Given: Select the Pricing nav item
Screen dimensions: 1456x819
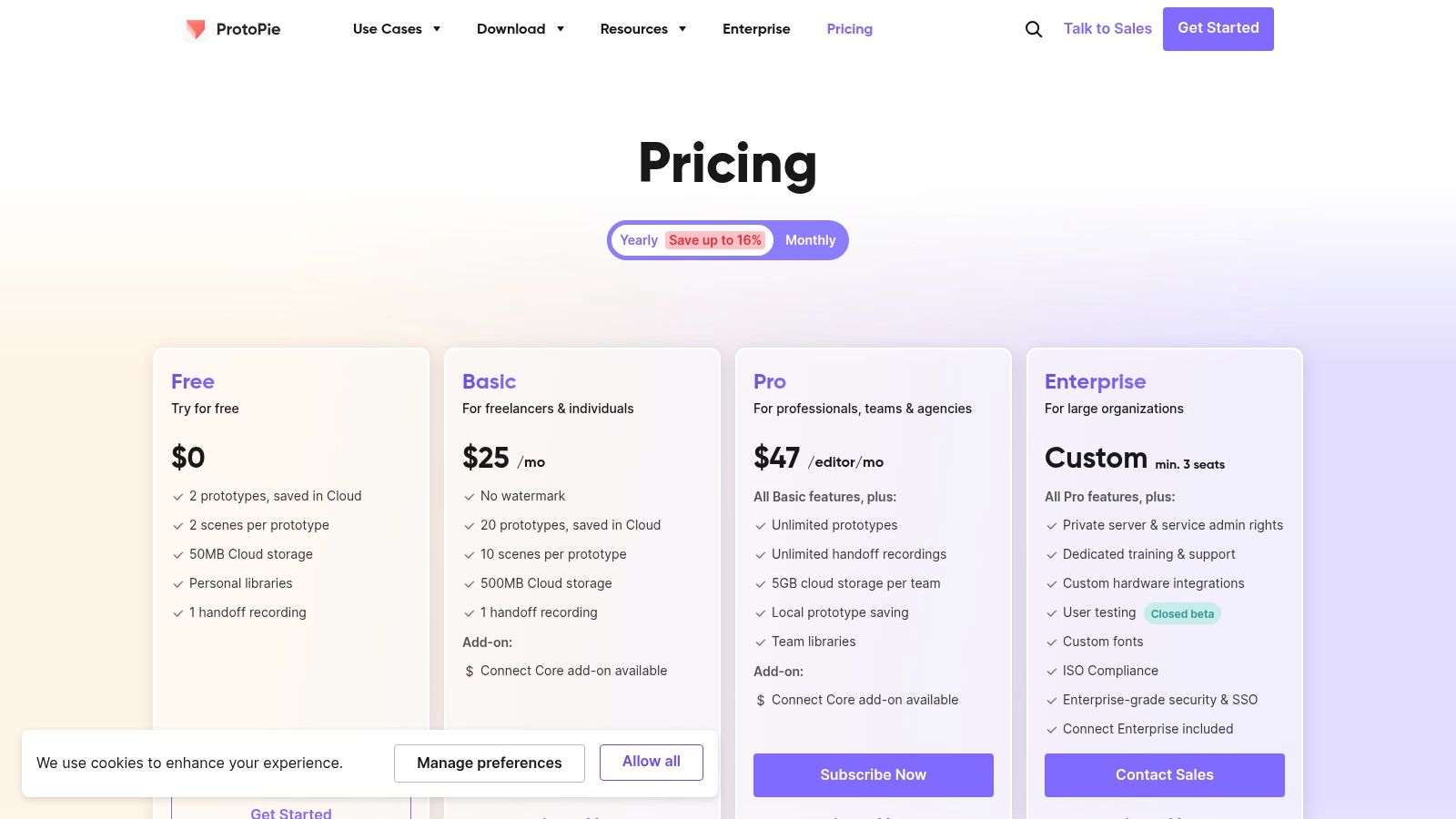Looking at the screenshot, I should tap(849, 29).
